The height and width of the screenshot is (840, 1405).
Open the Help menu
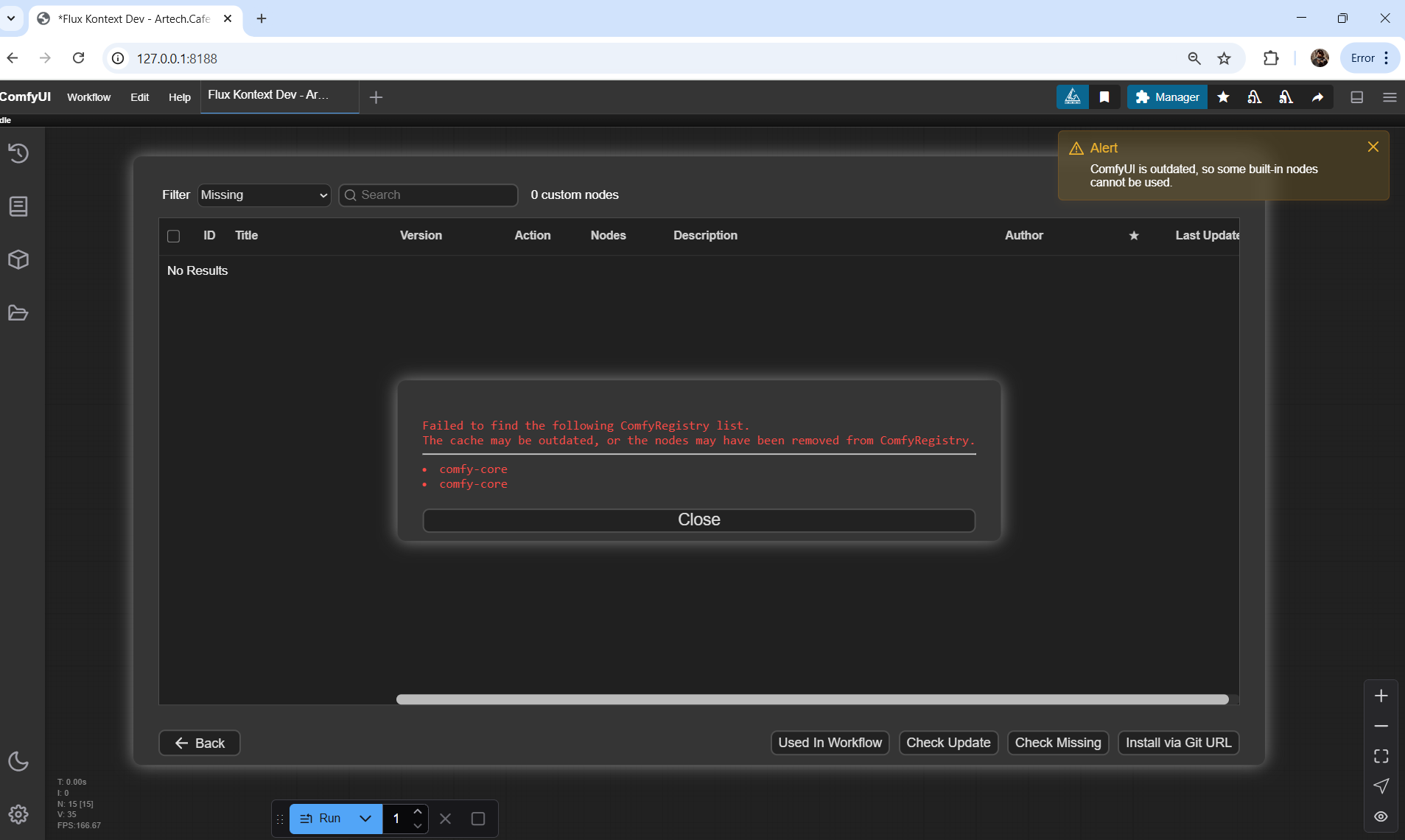click(x=179, y=97)
